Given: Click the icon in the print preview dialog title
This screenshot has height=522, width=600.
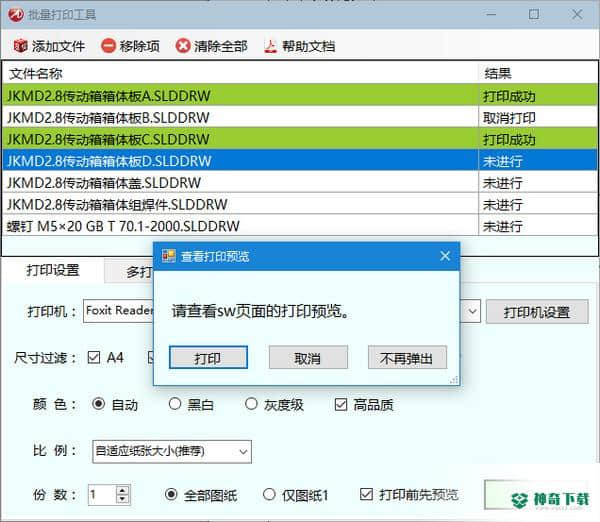Looking at the screenshot, I should [x=169, y=256].
